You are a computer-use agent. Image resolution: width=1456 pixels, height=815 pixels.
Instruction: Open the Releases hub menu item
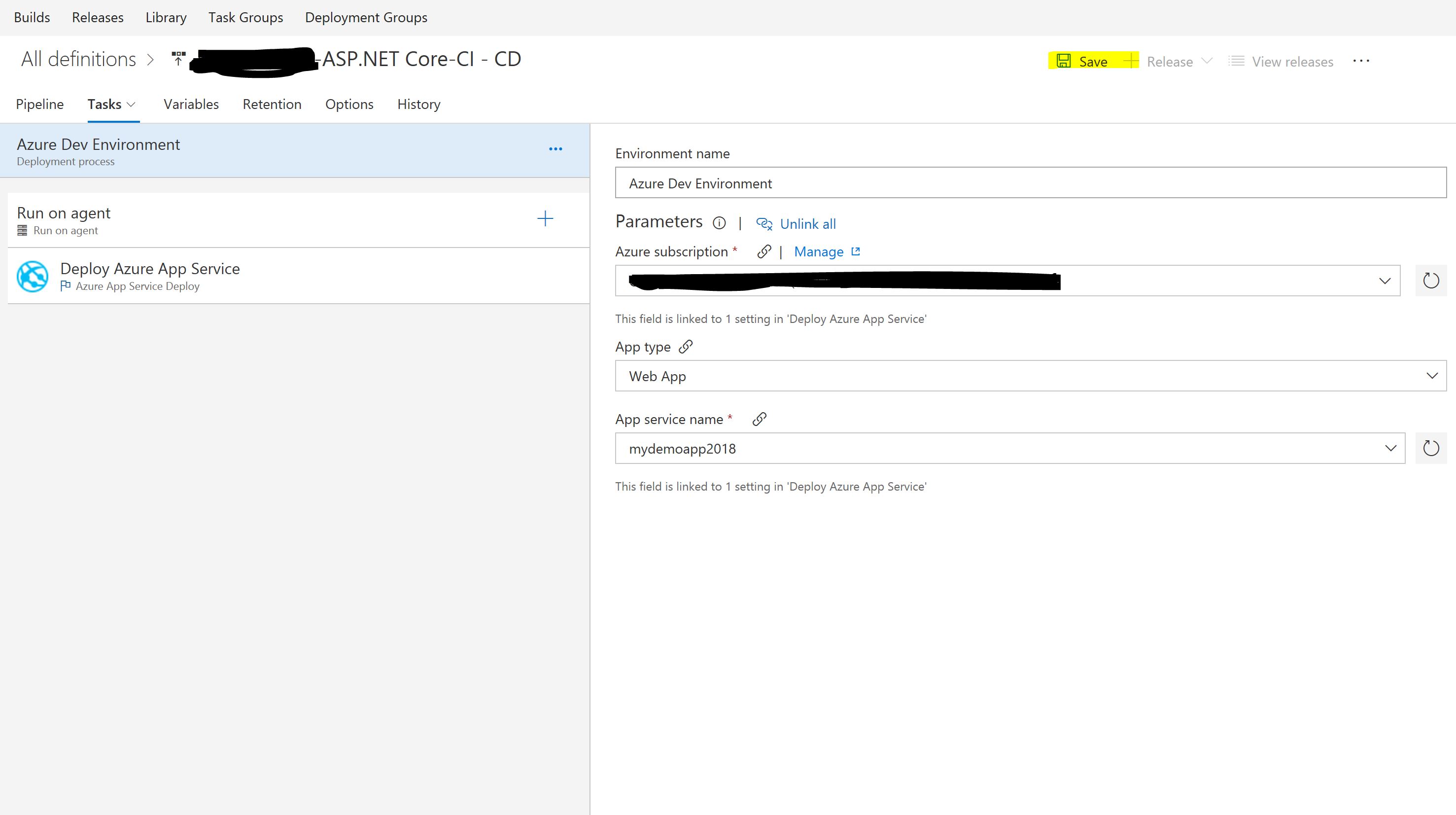[98, 18]
